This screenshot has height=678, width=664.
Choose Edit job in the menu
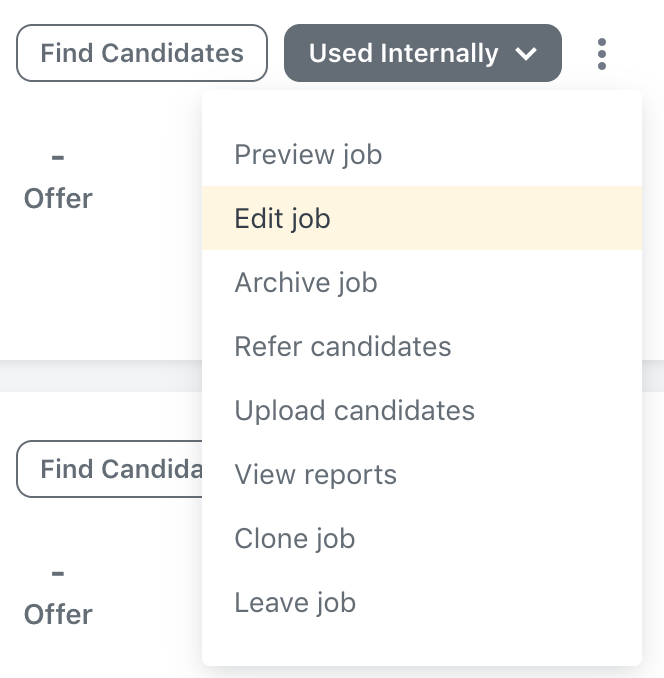422,218
